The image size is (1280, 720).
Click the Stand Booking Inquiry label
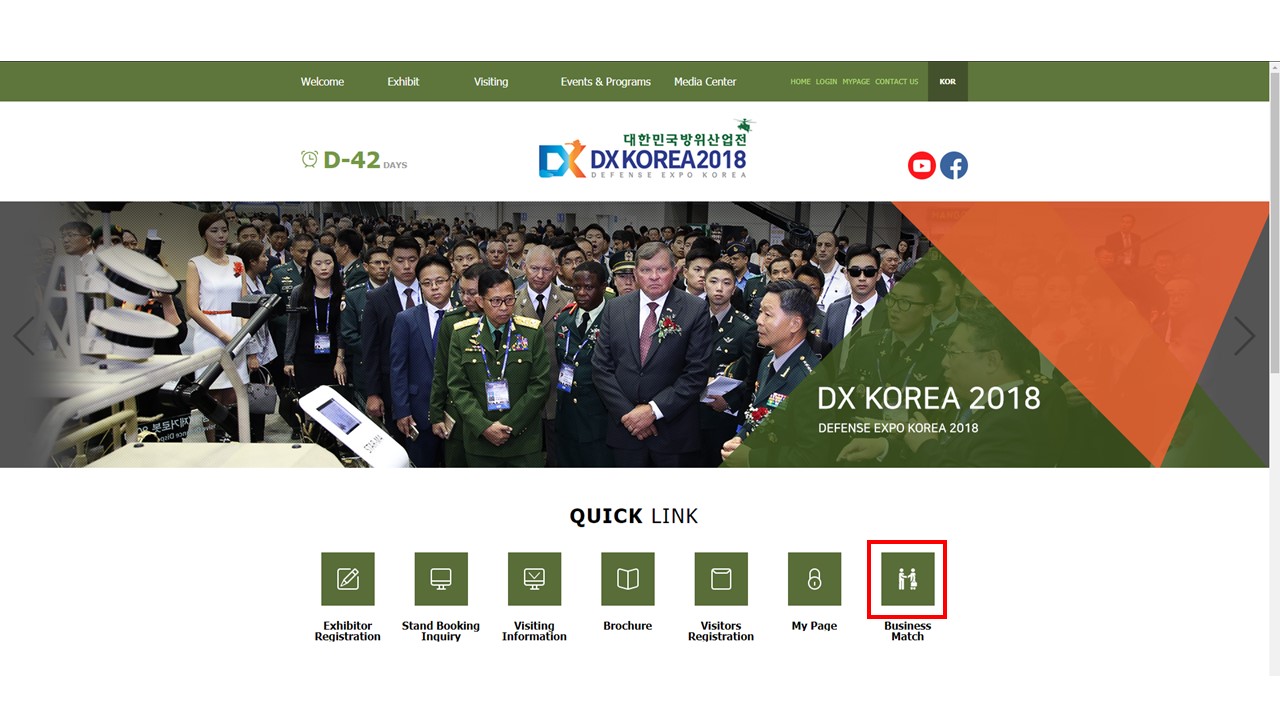pos(441,631)
